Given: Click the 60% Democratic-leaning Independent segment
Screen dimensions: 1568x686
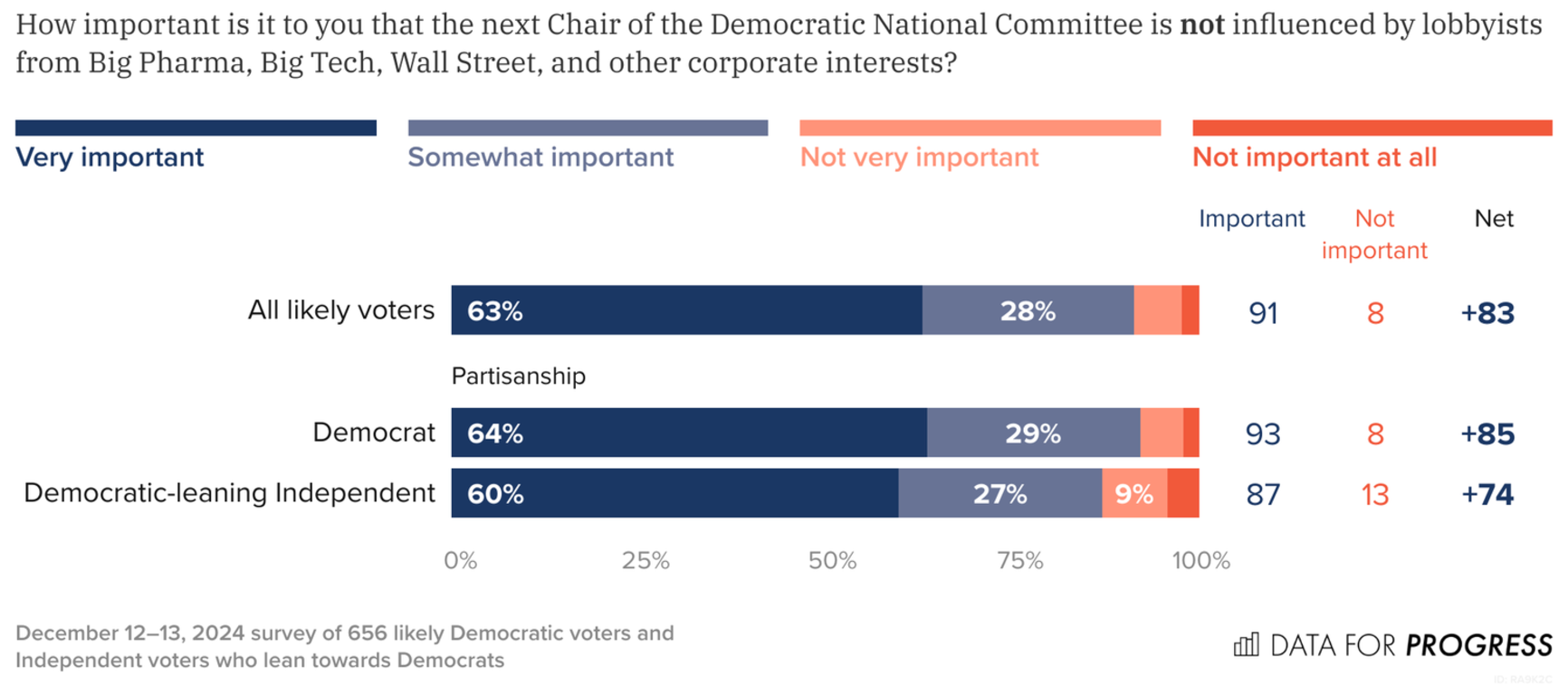Looking at the screenshot, I should point(674,493).
